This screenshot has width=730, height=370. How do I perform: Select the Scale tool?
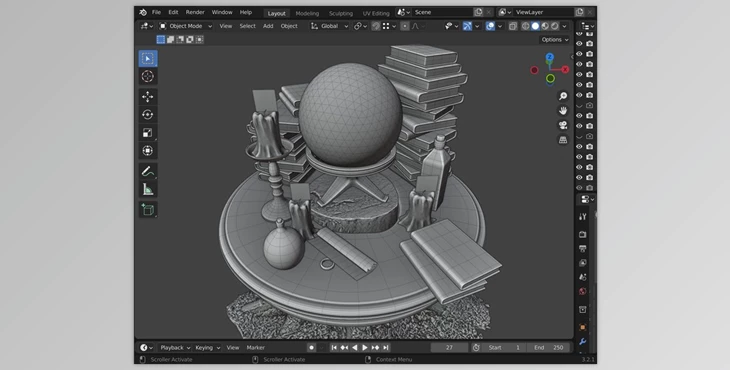148,133
